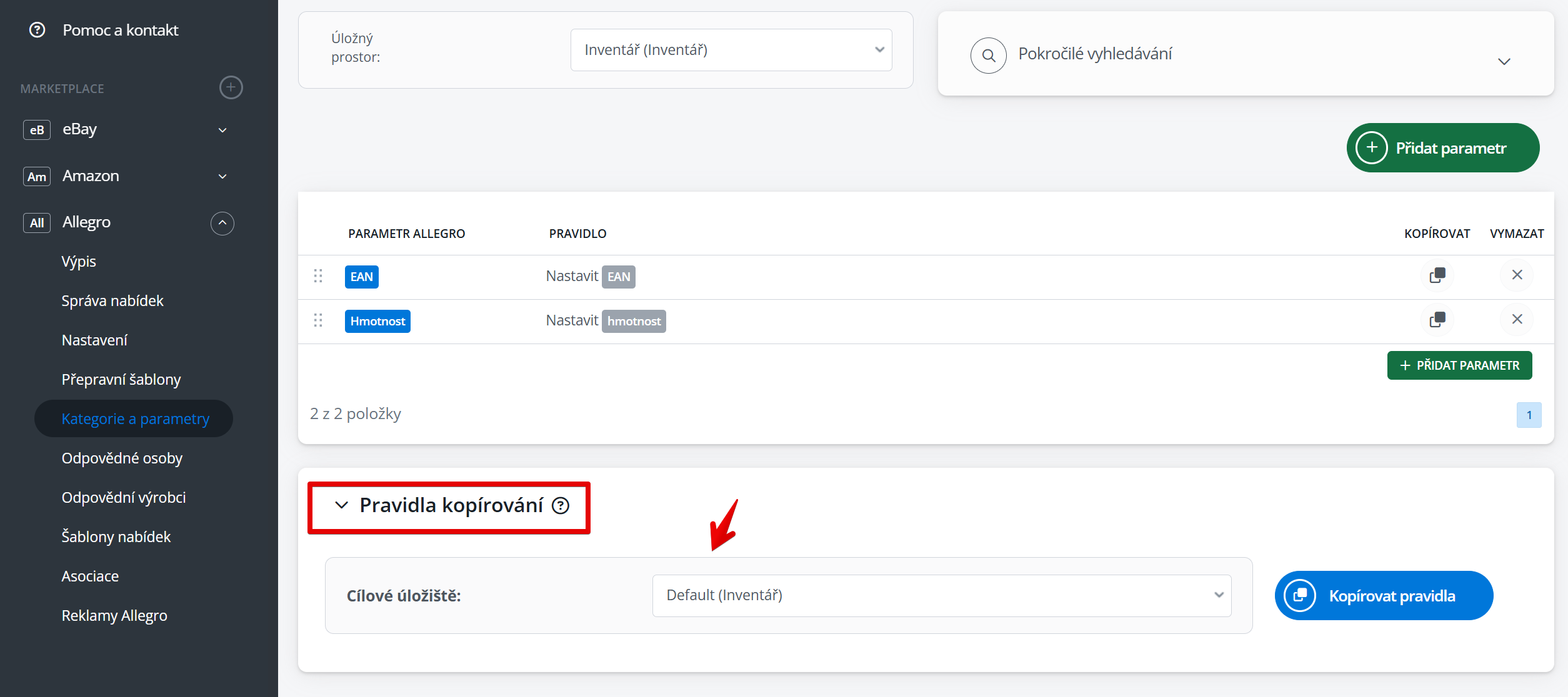Screen dimensions: 1568x697
Task: Click the All Allegro badge icon
Action: click(37, 223)
